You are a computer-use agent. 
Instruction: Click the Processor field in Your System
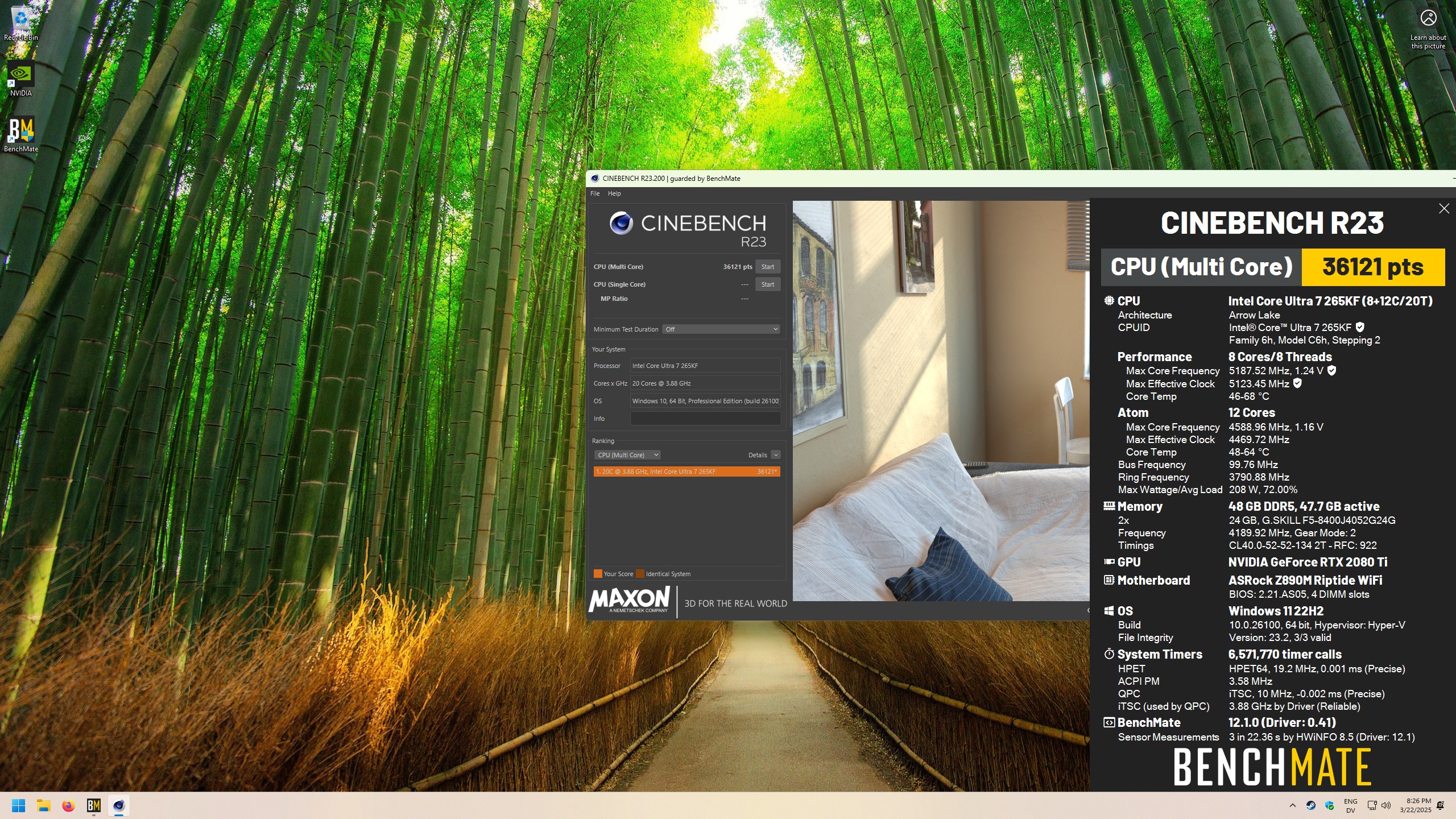click(x=705, y=366)
